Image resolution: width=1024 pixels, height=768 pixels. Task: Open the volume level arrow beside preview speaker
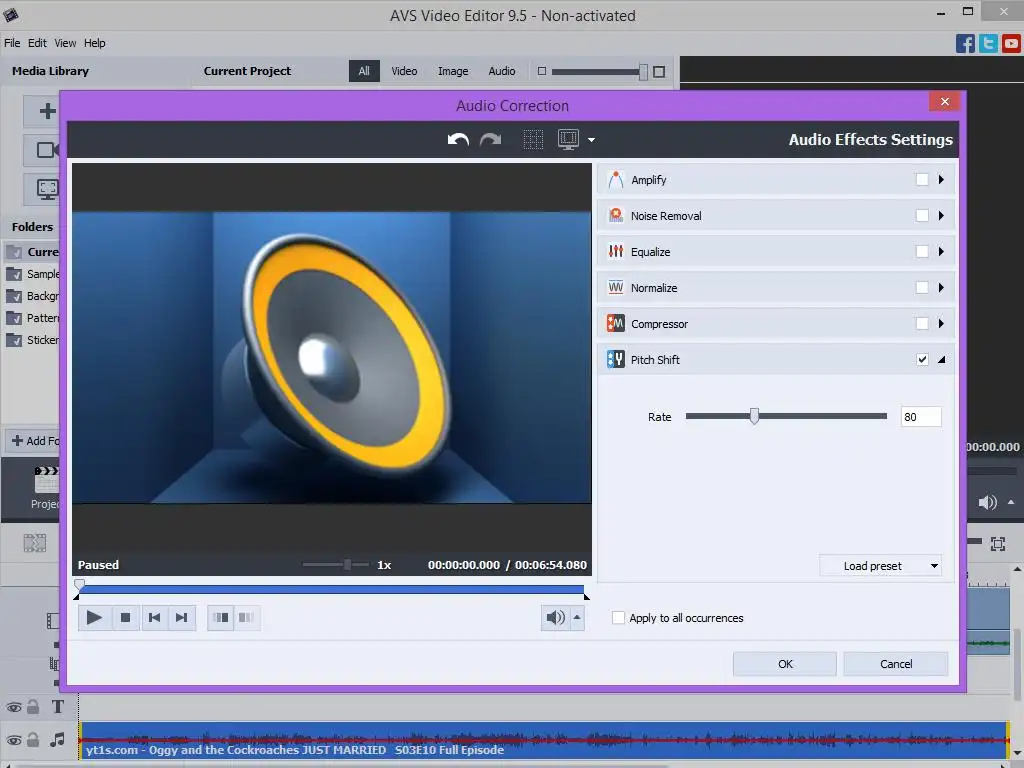pyautogui.click(x=577, y=617)
